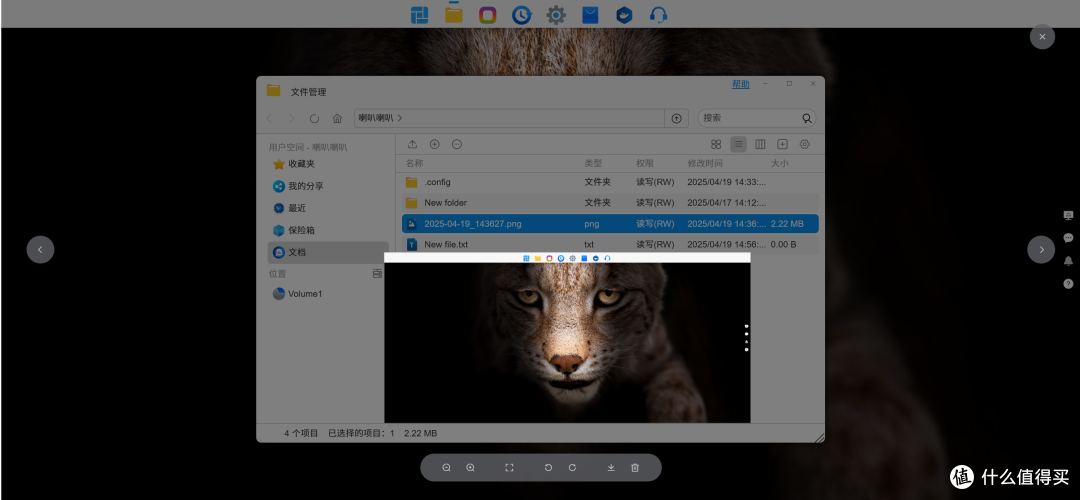Sort by the 类型 column header
The height and width of the screenshot is (500, 1080).
pos(593,163)
